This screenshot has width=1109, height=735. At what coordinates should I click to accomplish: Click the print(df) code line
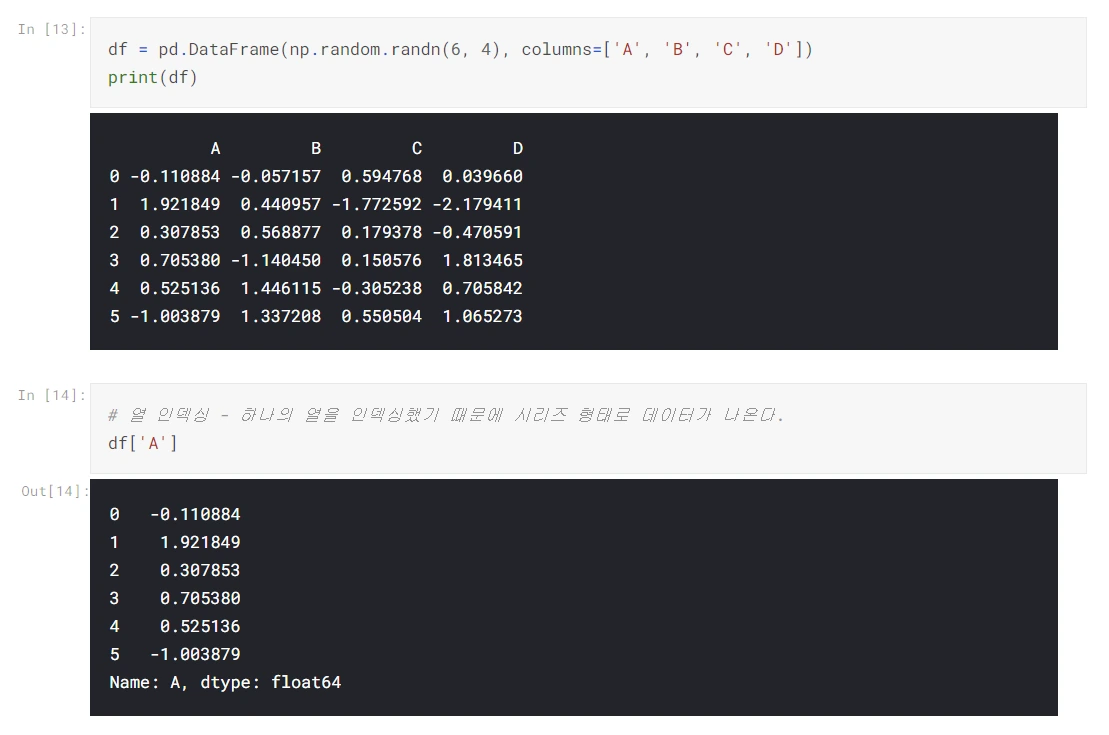[153, 77]
